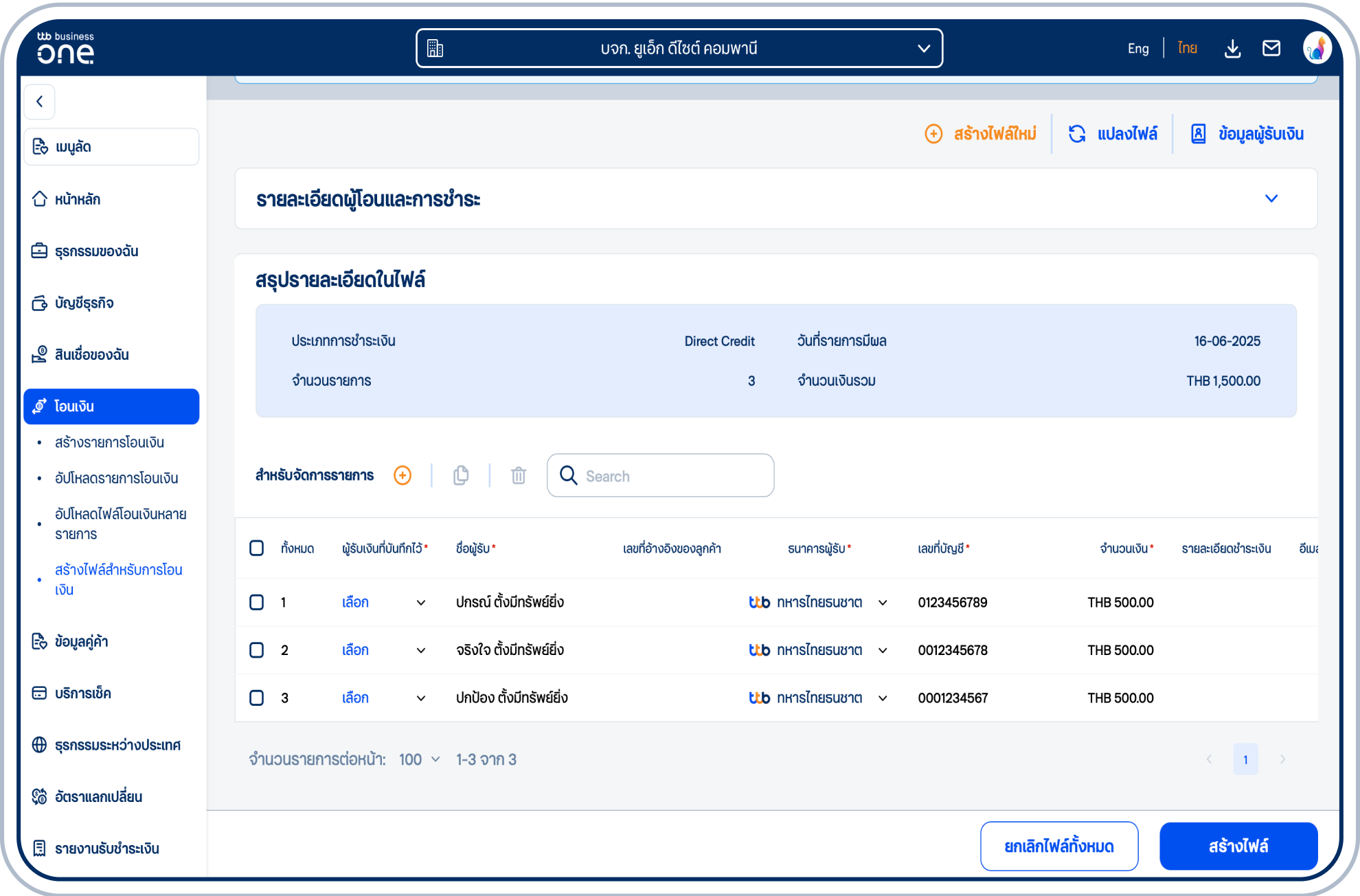
Task: Check the checkbox for row 1 ปกรณ์
Action: pos(257,602)
